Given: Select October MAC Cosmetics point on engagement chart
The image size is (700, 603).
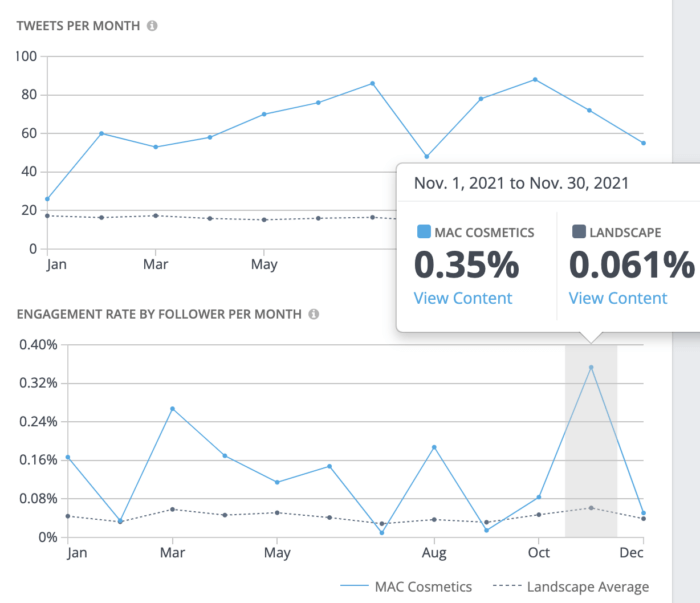Looking at the screenshot, I should click(x=539, y=497).
